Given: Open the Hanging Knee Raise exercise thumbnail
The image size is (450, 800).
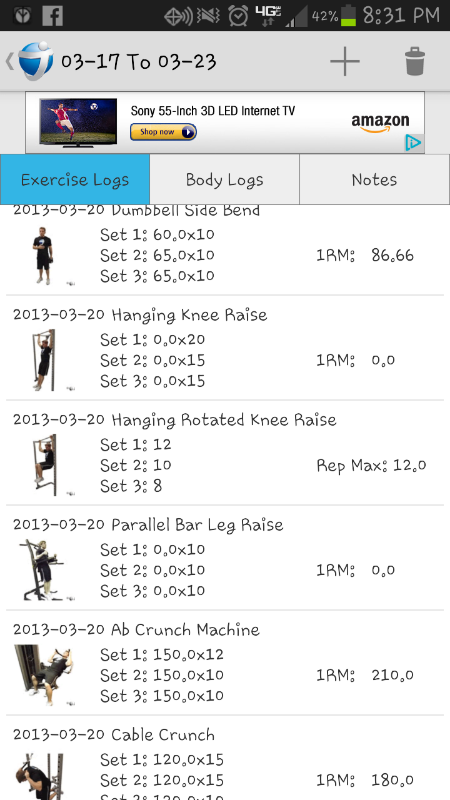Looking at the screenshot, I should (x=44, y=360).
